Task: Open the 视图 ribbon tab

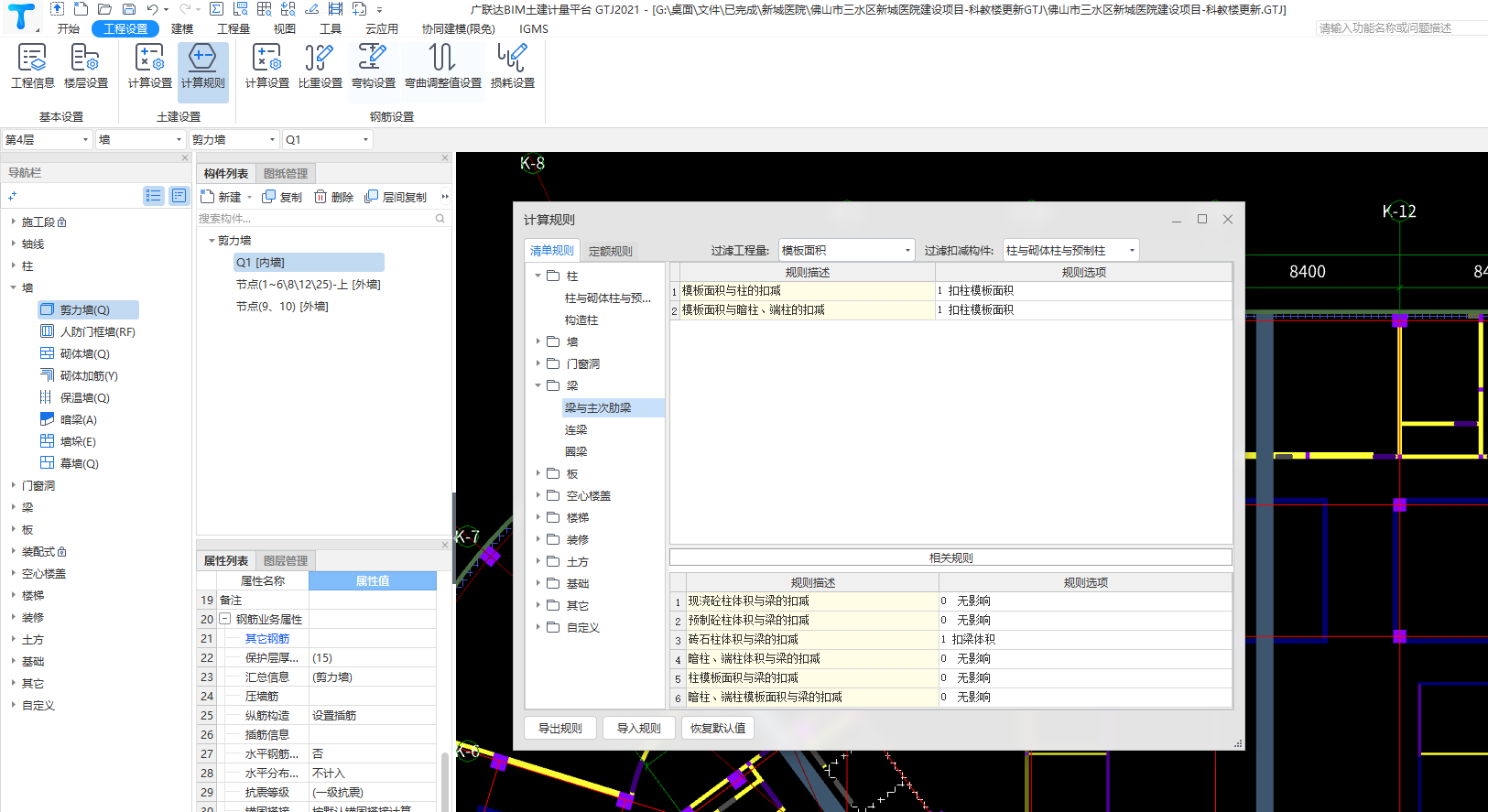Action: click(x=284, y=28)
